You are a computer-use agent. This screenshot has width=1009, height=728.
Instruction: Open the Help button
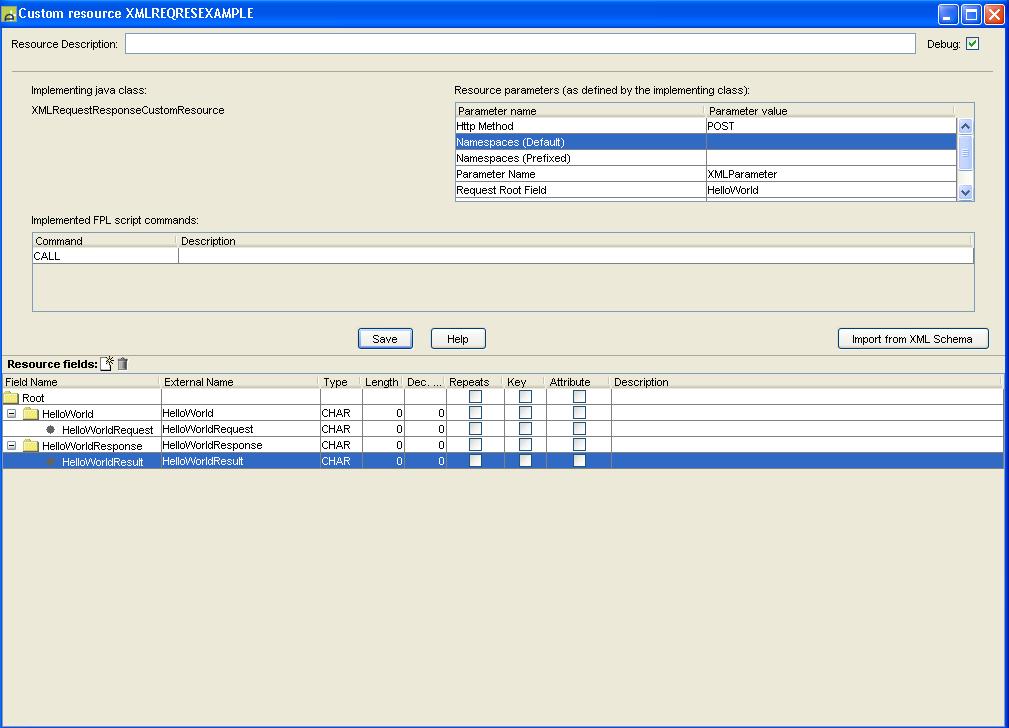coord(458,339)
